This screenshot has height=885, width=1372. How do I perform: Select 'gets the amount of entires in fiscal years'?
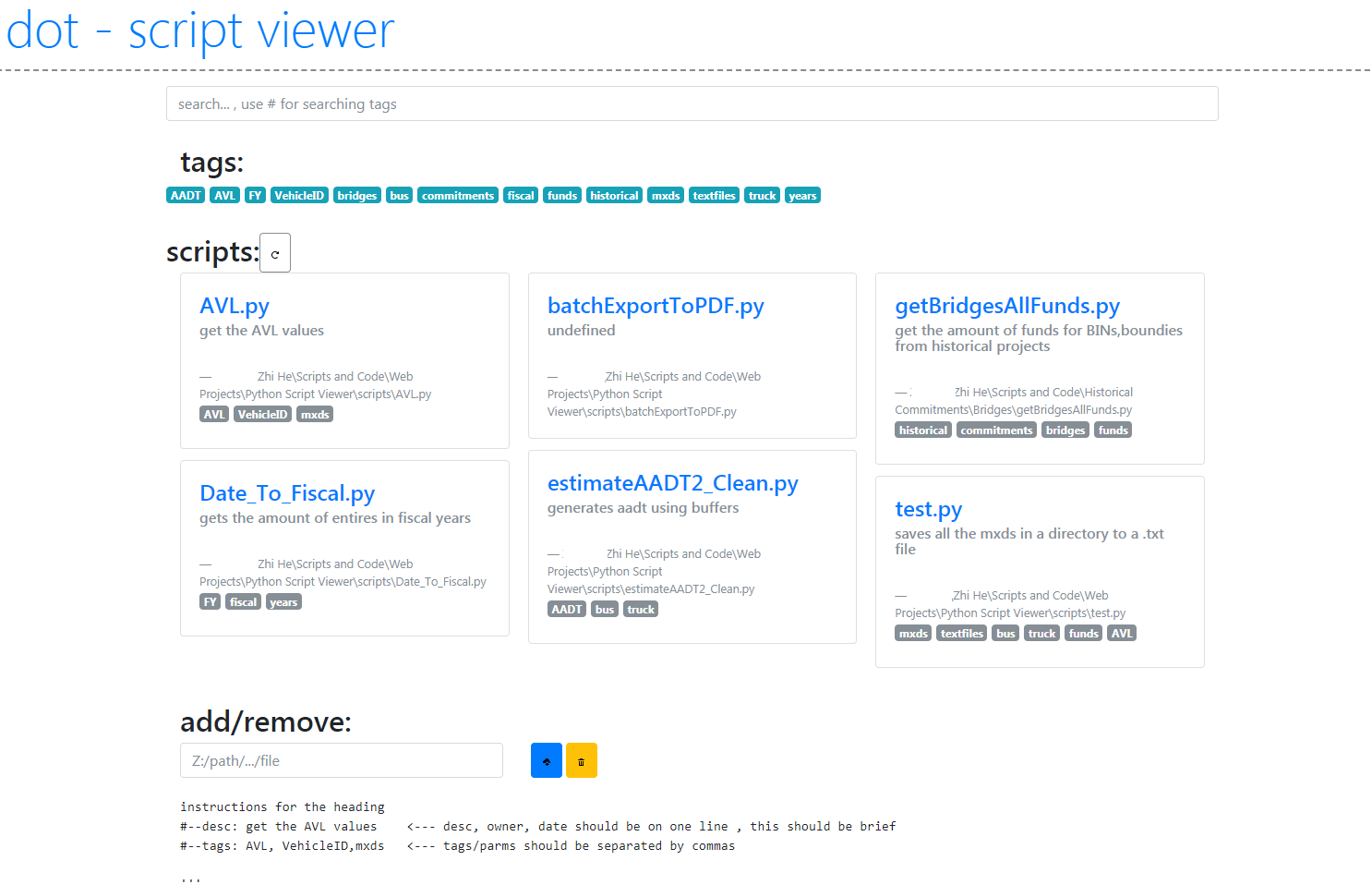coord(335,518)
